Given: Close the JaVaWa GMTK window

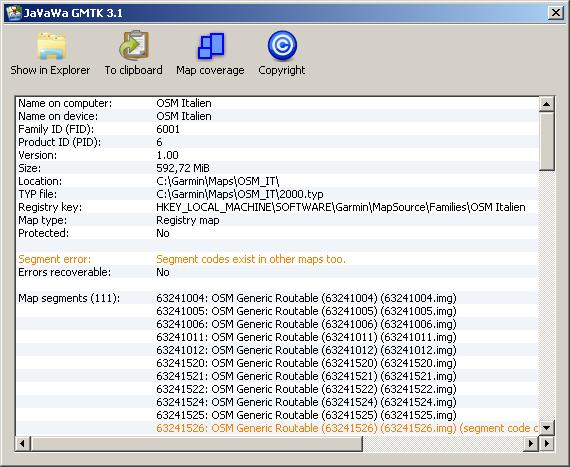Looking at the screenshot, I should coord(556,13).
